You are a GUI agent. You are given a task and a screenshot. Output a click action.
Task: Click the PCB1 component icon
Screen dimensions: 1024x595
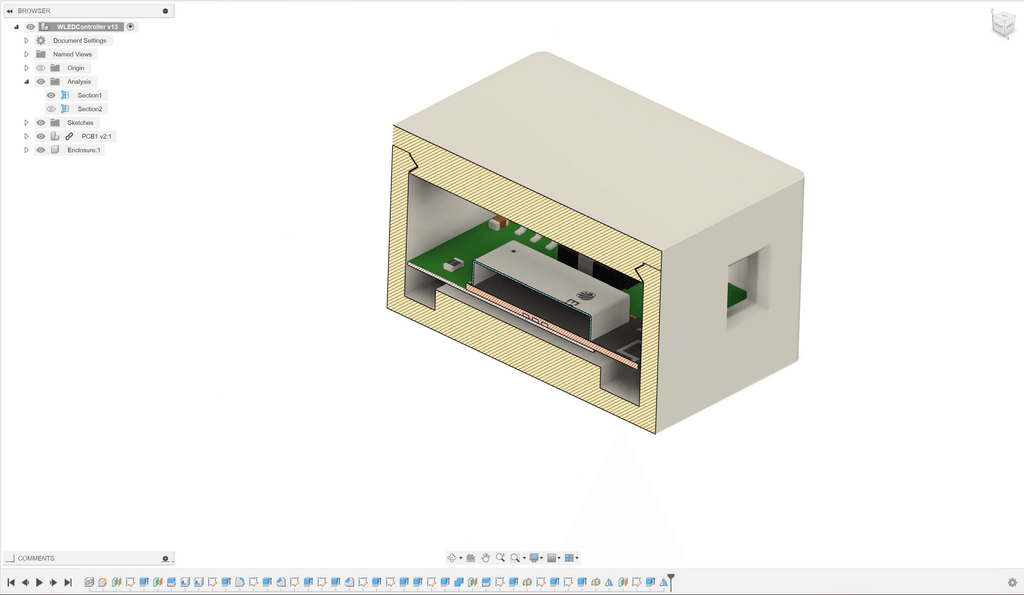click(x=55, y=137)
